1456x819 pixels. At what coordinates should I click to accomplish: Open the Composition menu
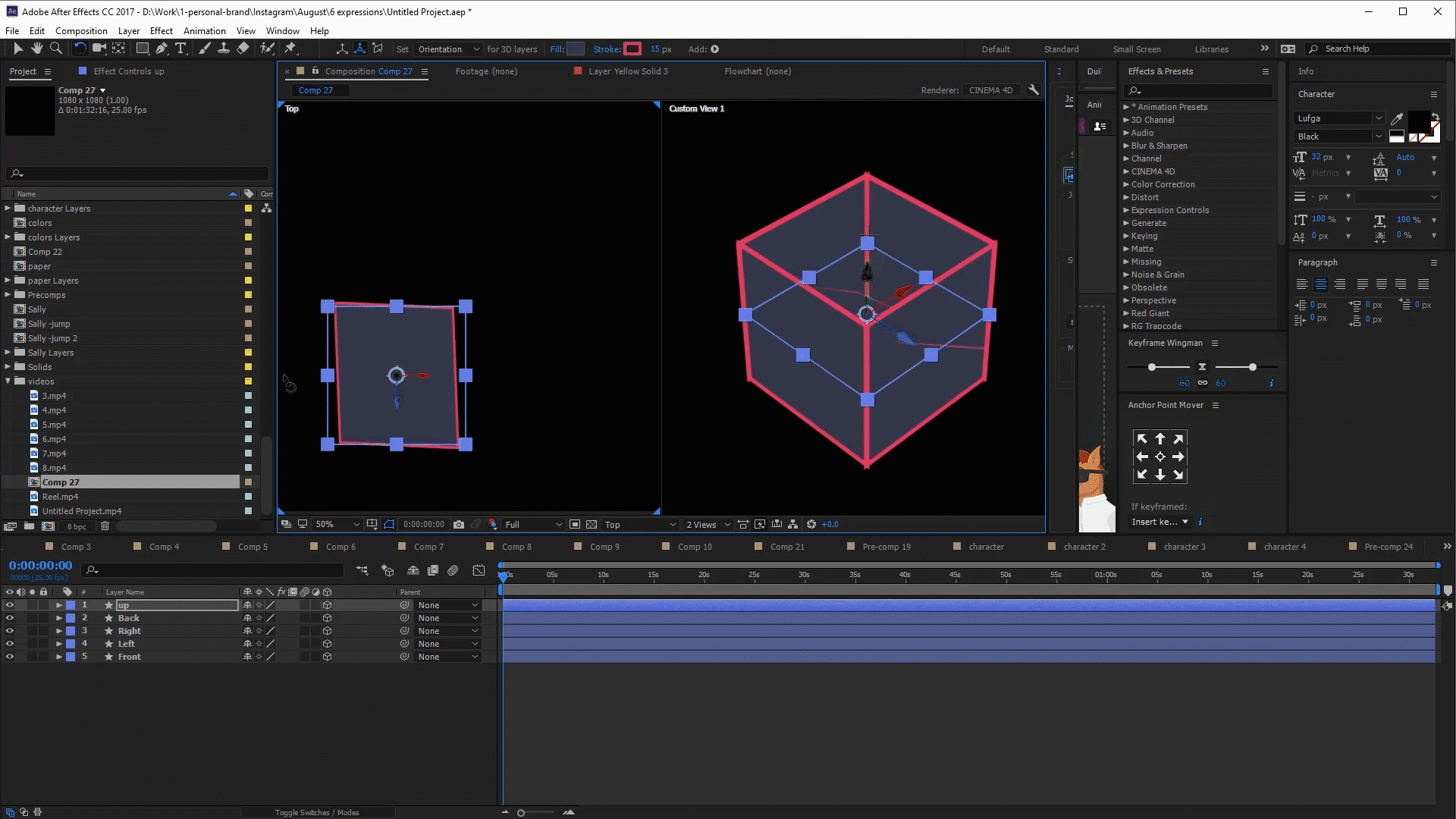[x=81, y=31]
